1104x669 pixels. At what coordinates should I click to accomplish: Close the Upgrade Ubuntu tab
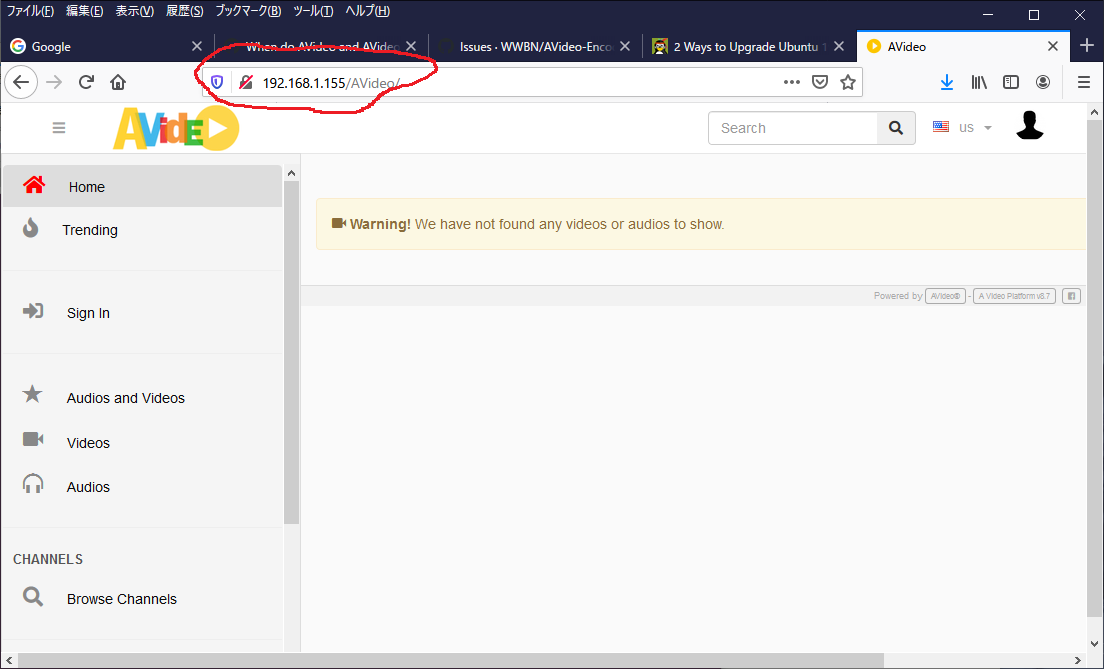tap(839, 46)
